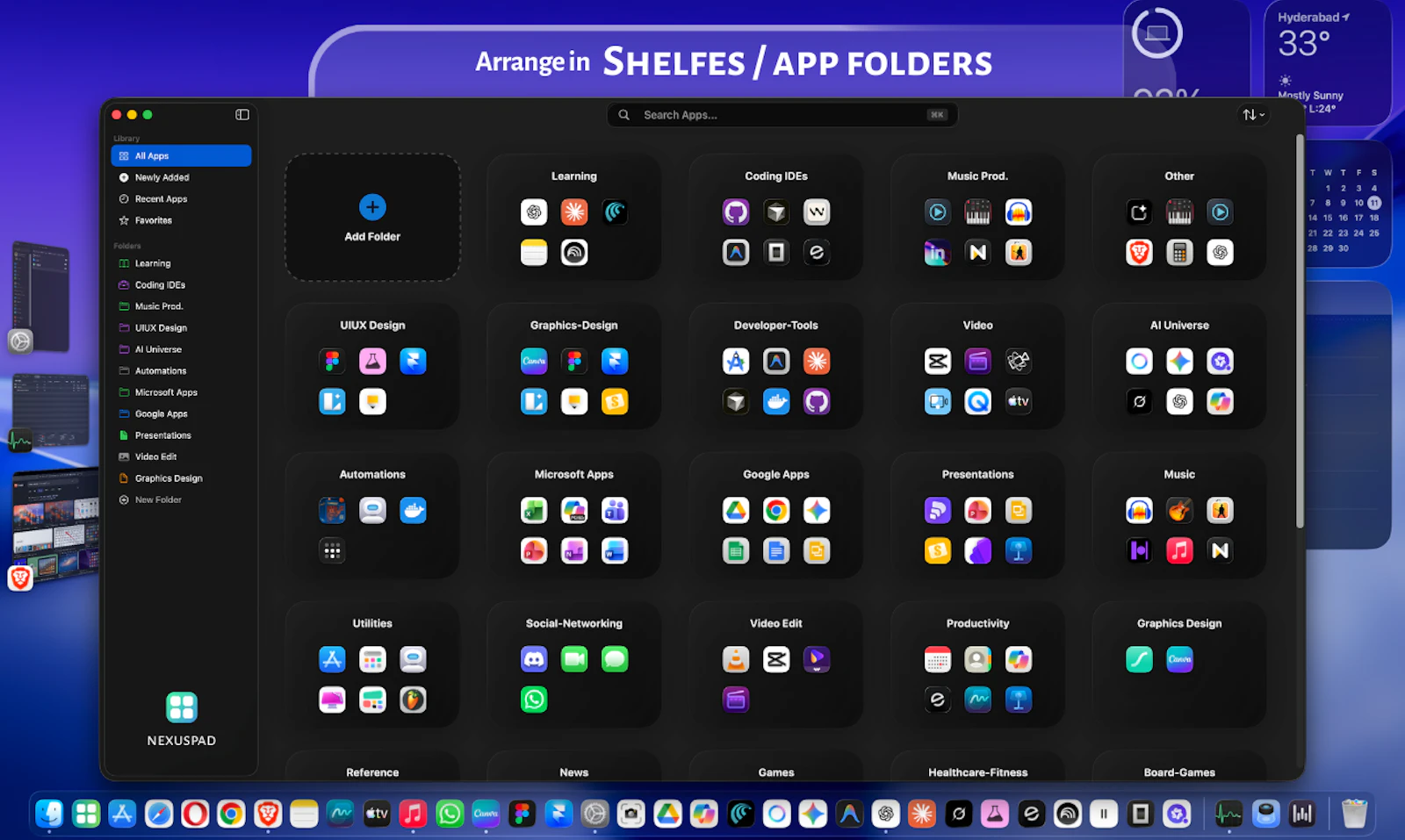The image size is (1405, 840).
Task: Open the Music Prod. folder title
Action: 977,176
